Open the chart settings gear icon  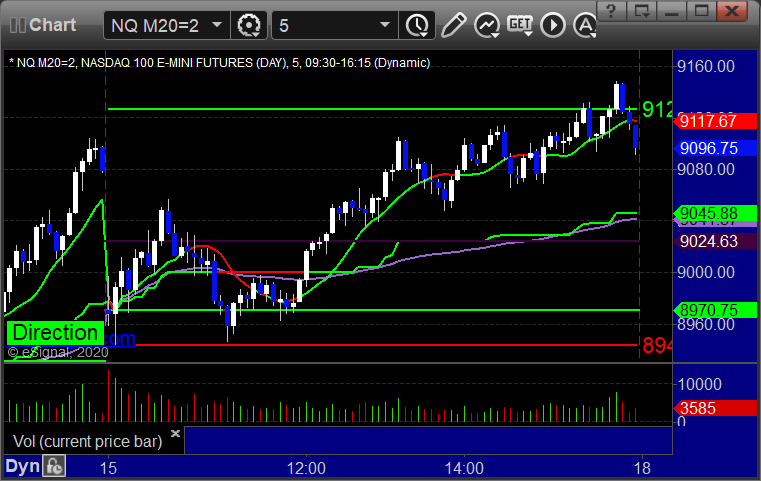coord(248,25)
